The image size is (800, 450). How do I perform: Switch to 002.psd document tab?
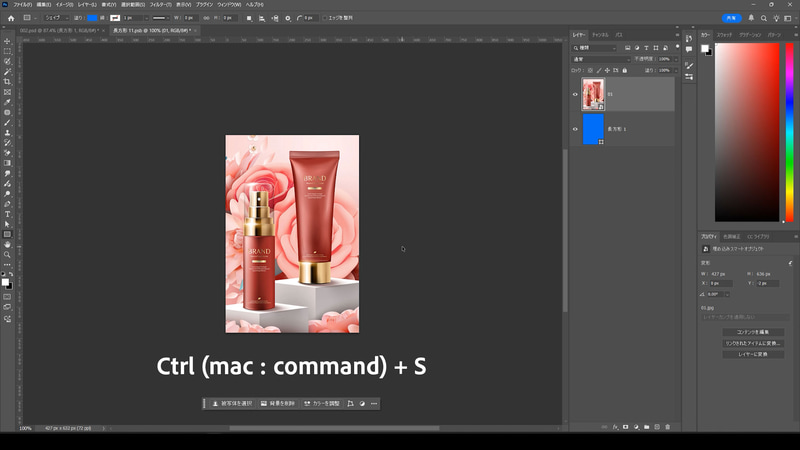tap(60, 31)
